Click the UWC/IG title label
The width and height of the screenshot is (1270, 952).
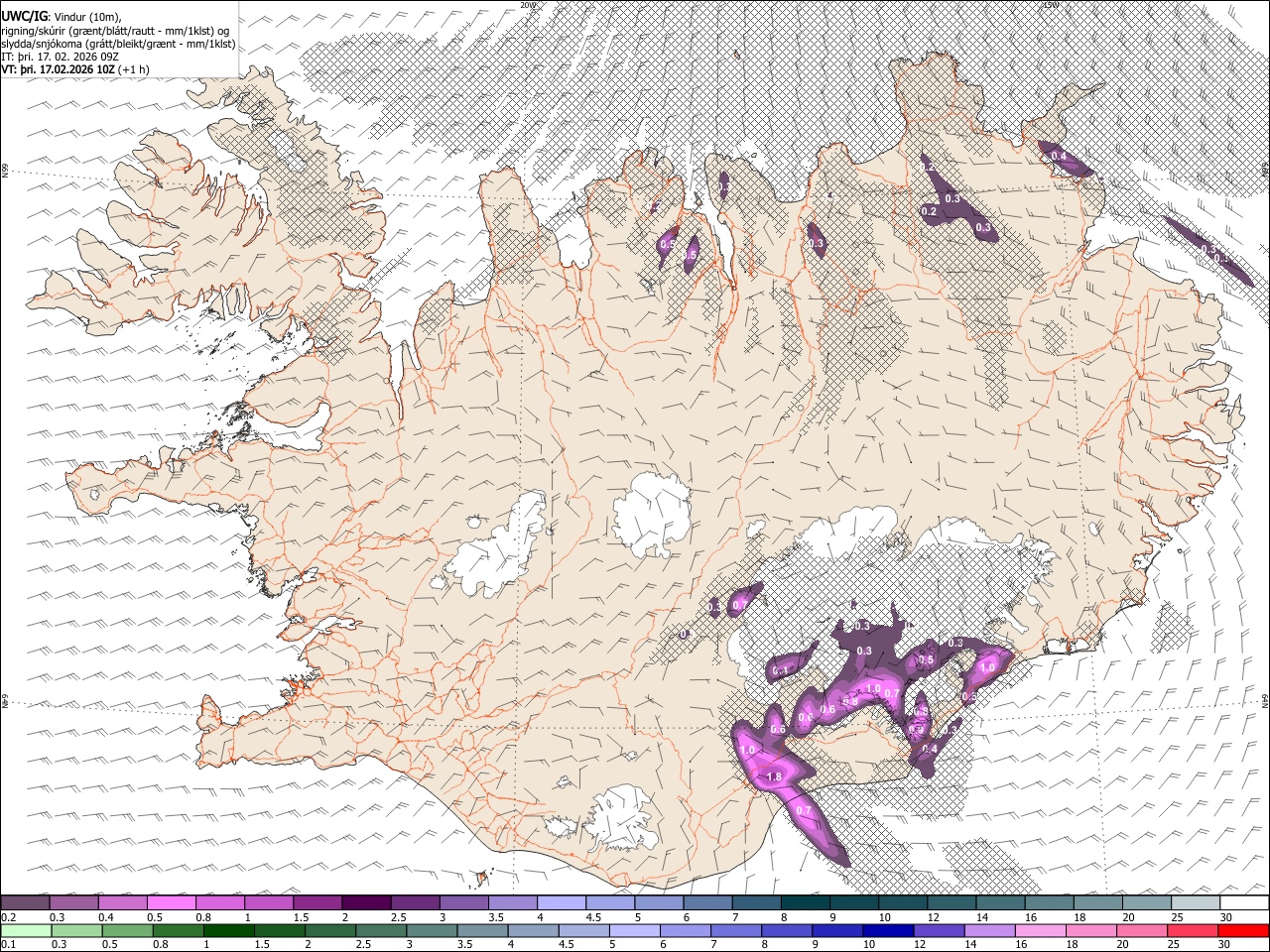click(25, 16)
